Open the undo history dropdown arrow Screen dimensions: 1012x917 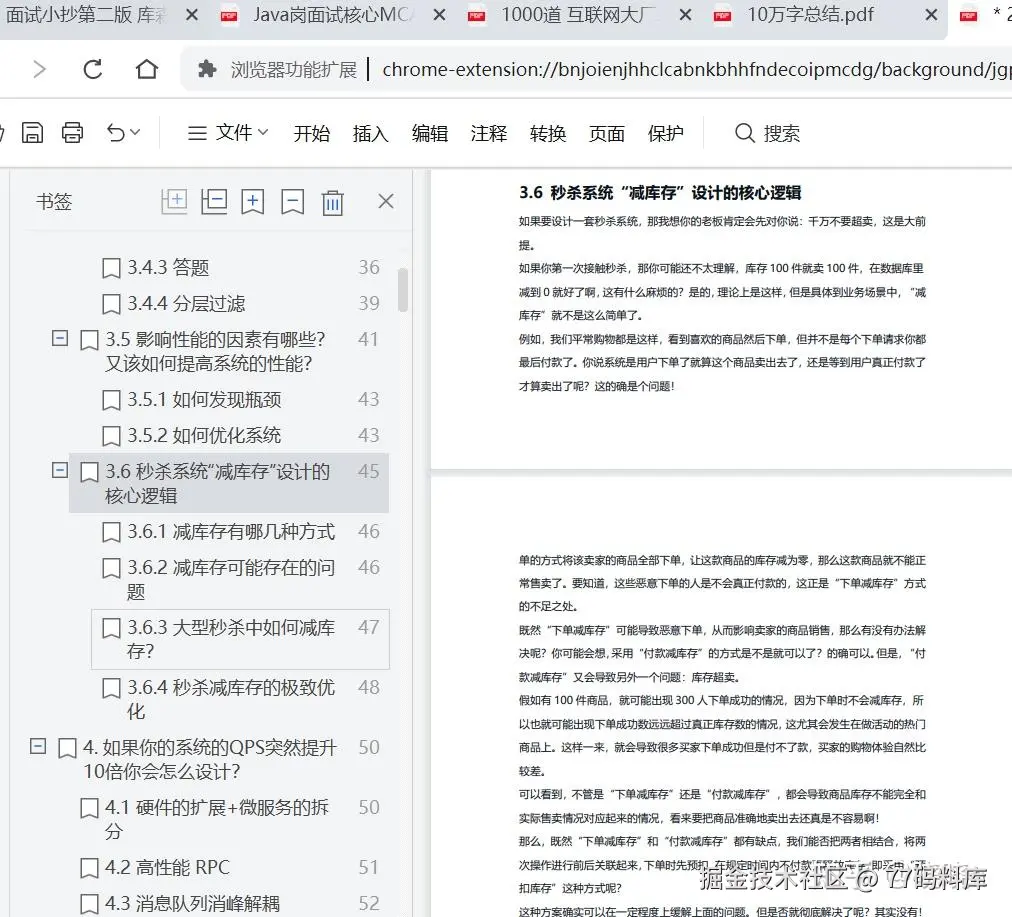point(136,132)
